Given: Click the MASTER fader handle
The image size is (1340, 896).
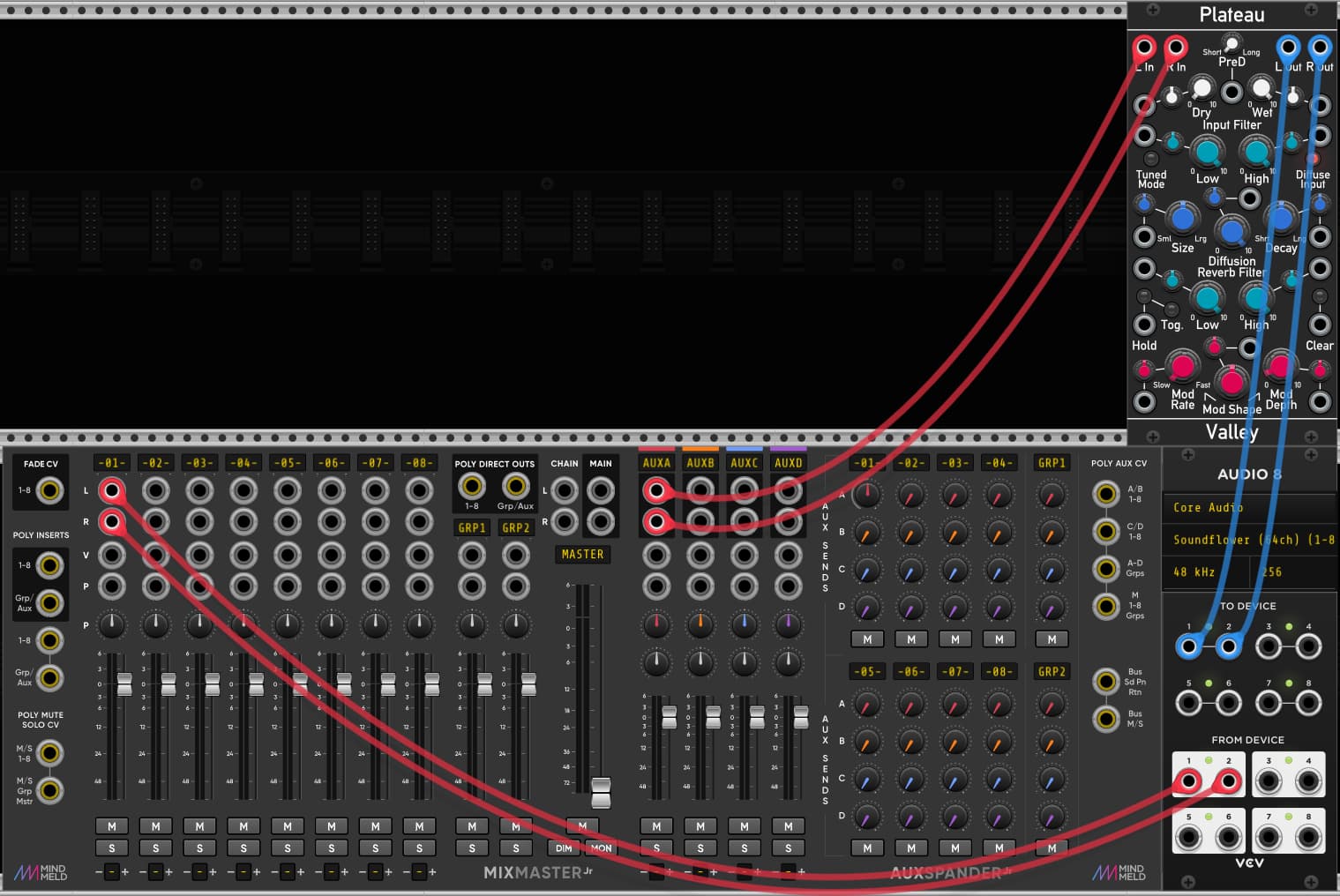Looking at the screenshot, I should pos(601,791).
